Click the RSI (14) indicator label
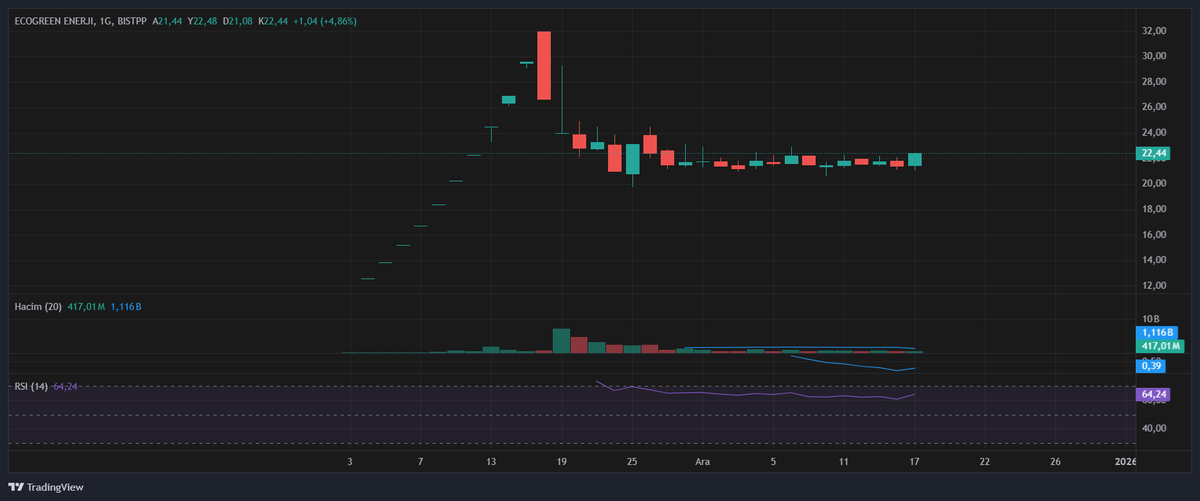The image size is (1200, 501). pyautogui.click(x=32, y=386)
